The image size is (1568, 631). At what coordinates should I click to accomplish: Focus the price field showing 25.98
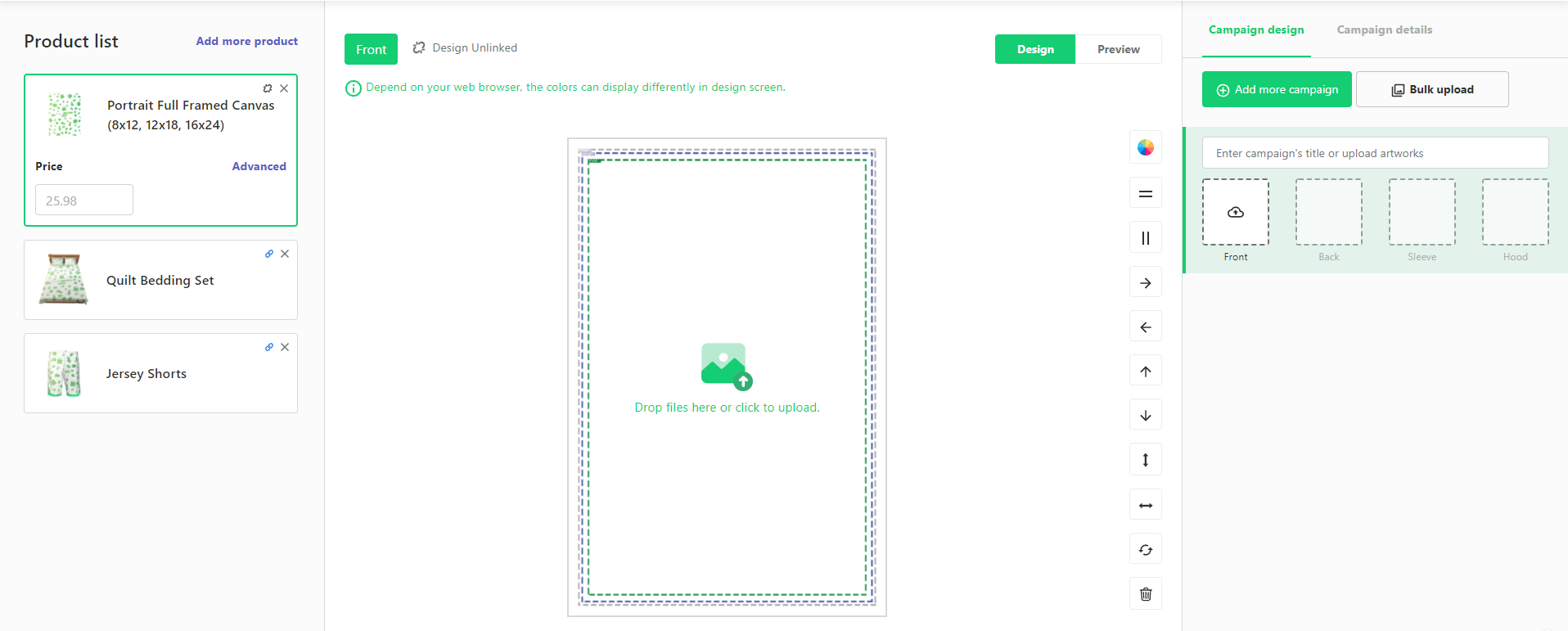pos(84,200)
